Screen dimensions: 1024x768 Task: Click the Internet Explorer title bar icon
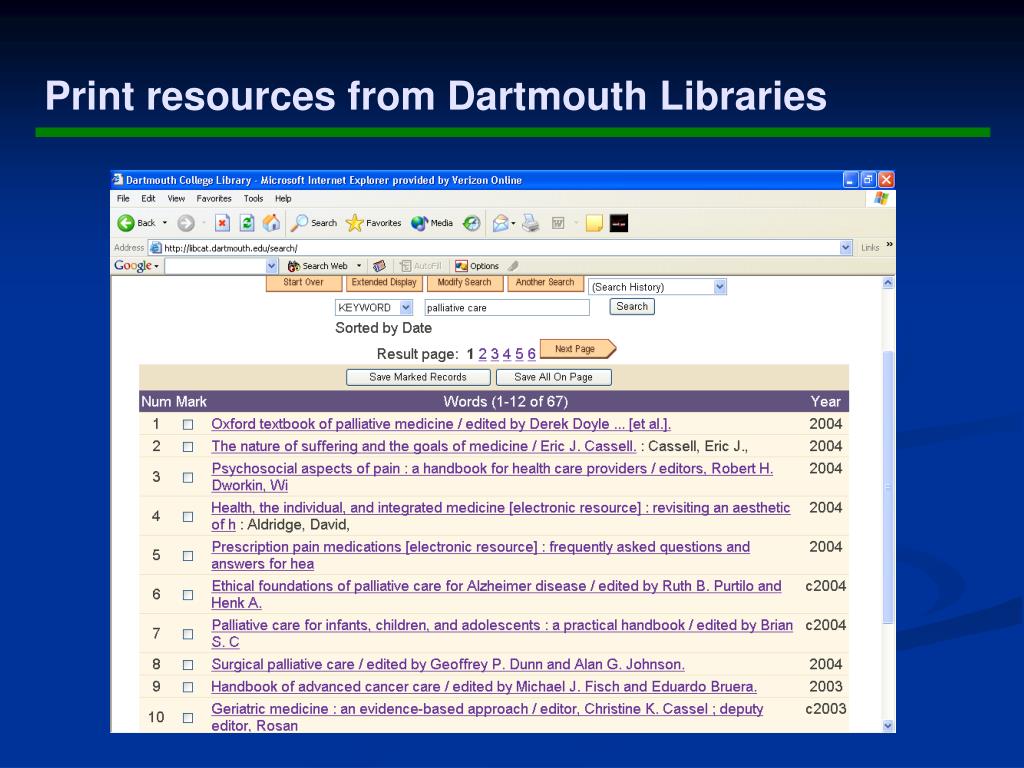tap(118, 180)
